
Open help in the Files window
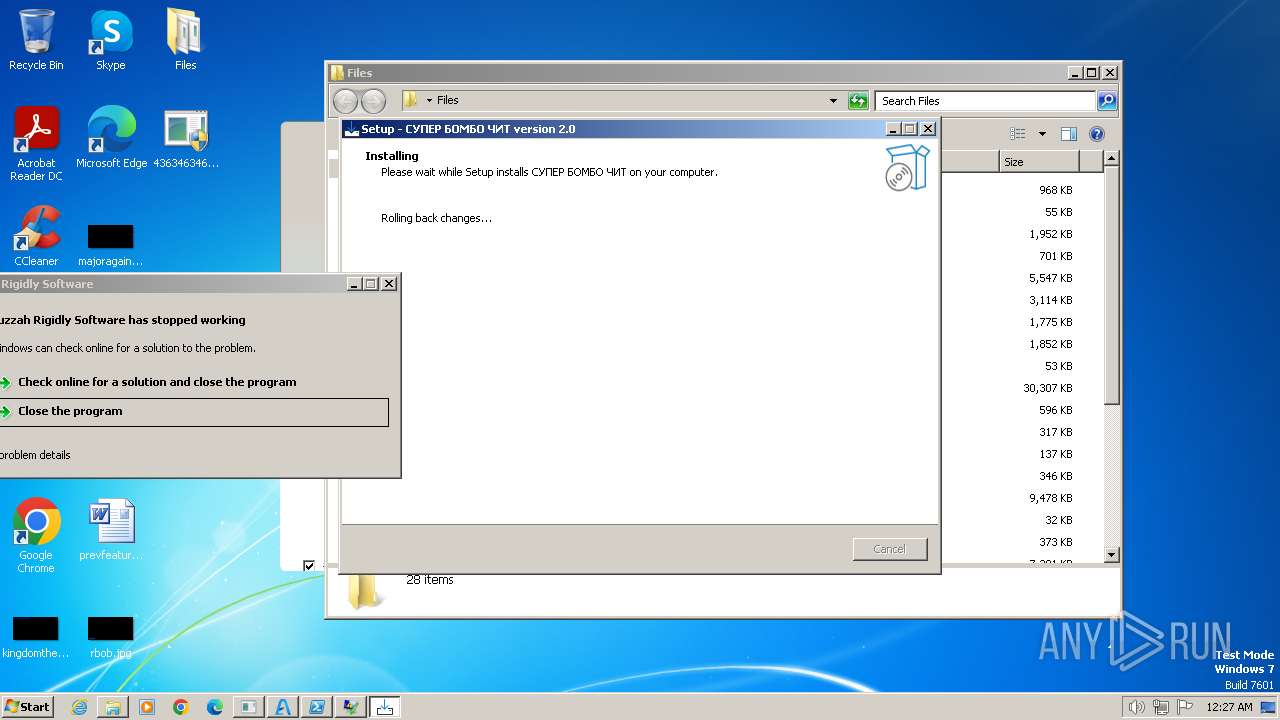click(1096, 134)
